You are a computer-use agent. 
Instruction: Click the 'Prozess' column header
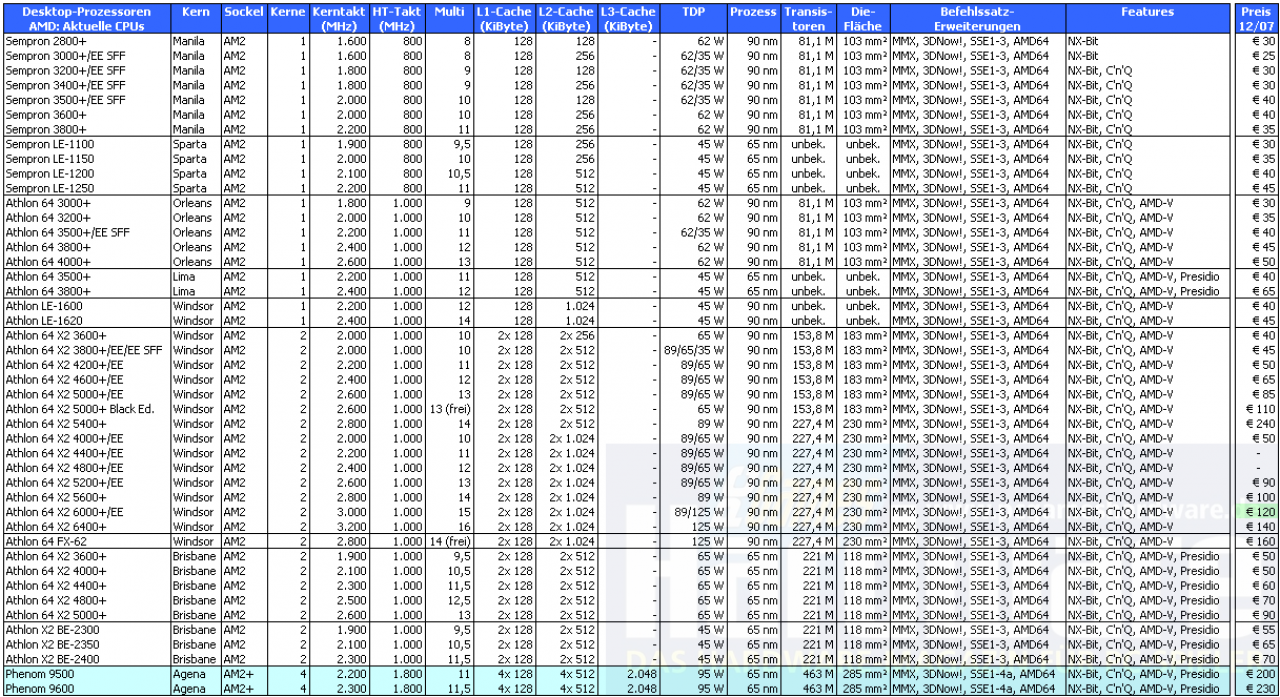[x=753, y=19]
